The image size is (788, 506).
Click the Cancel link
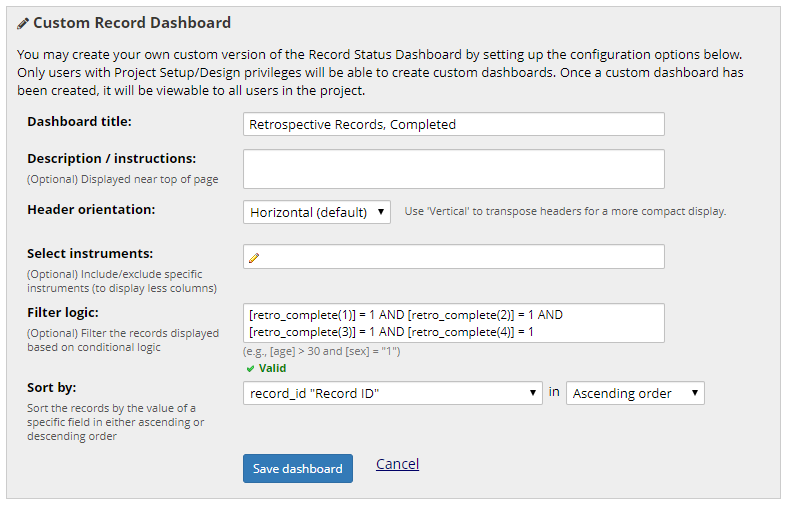pyautogui.click(x=397, y=464)
